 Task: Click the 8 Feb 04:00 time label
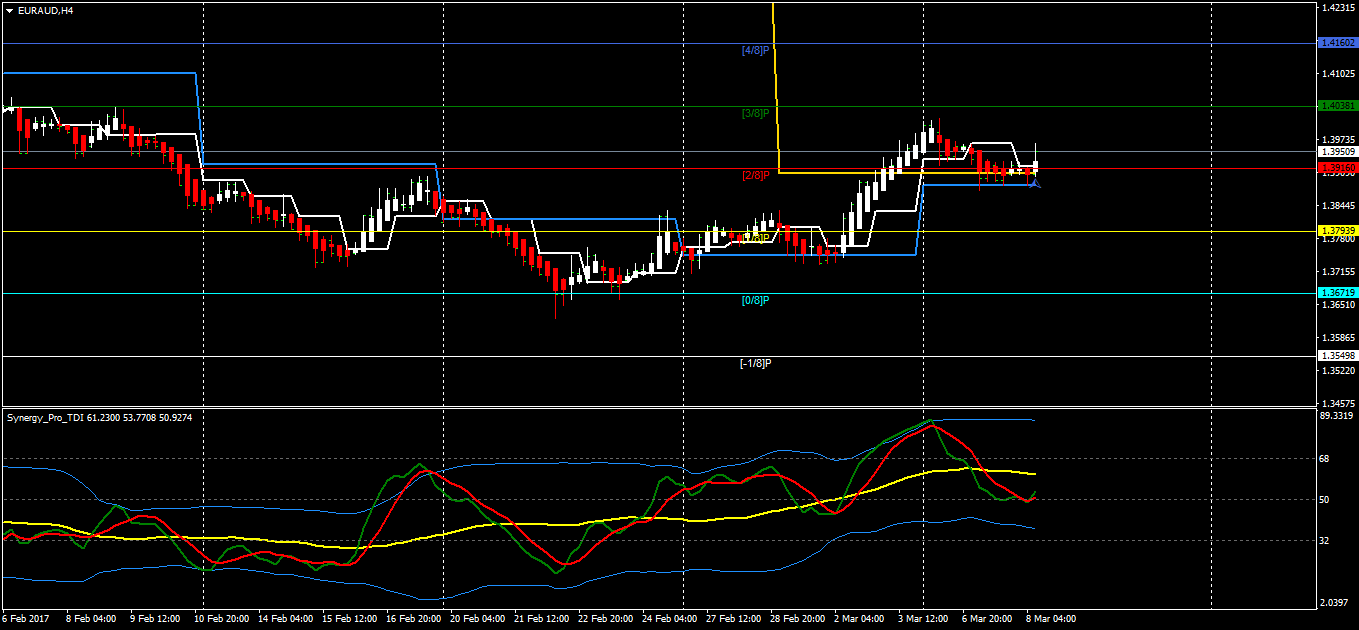tap(91, 618)
